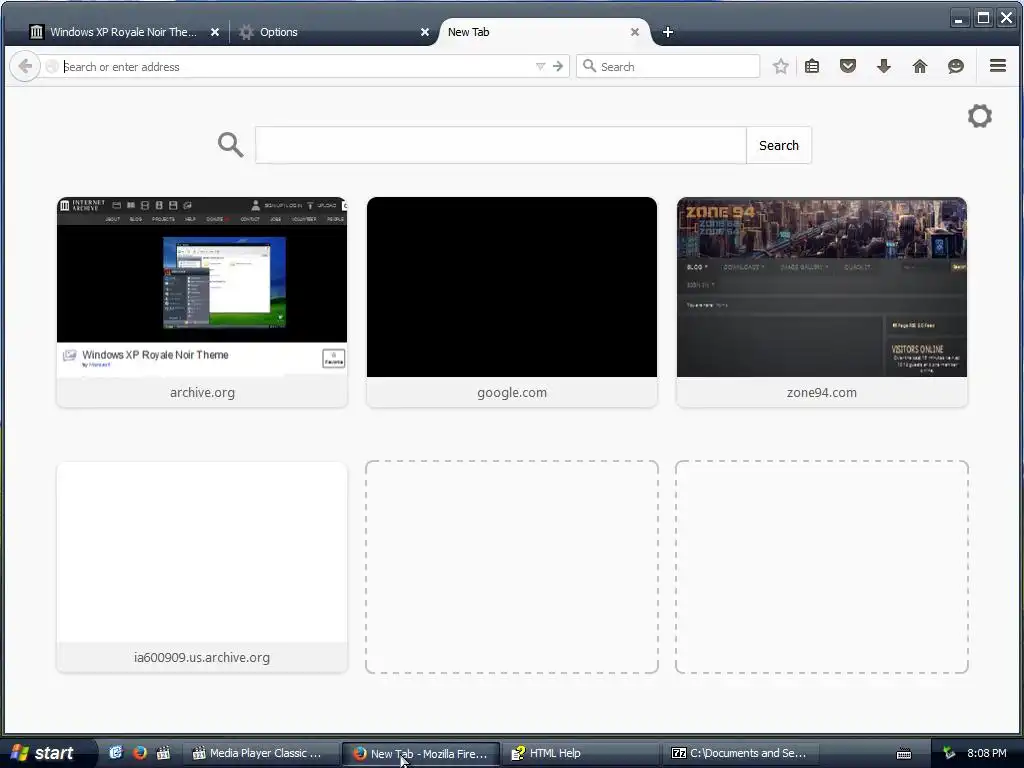
Task: Click the keyboard icon in taskbar
Action: 904,754
